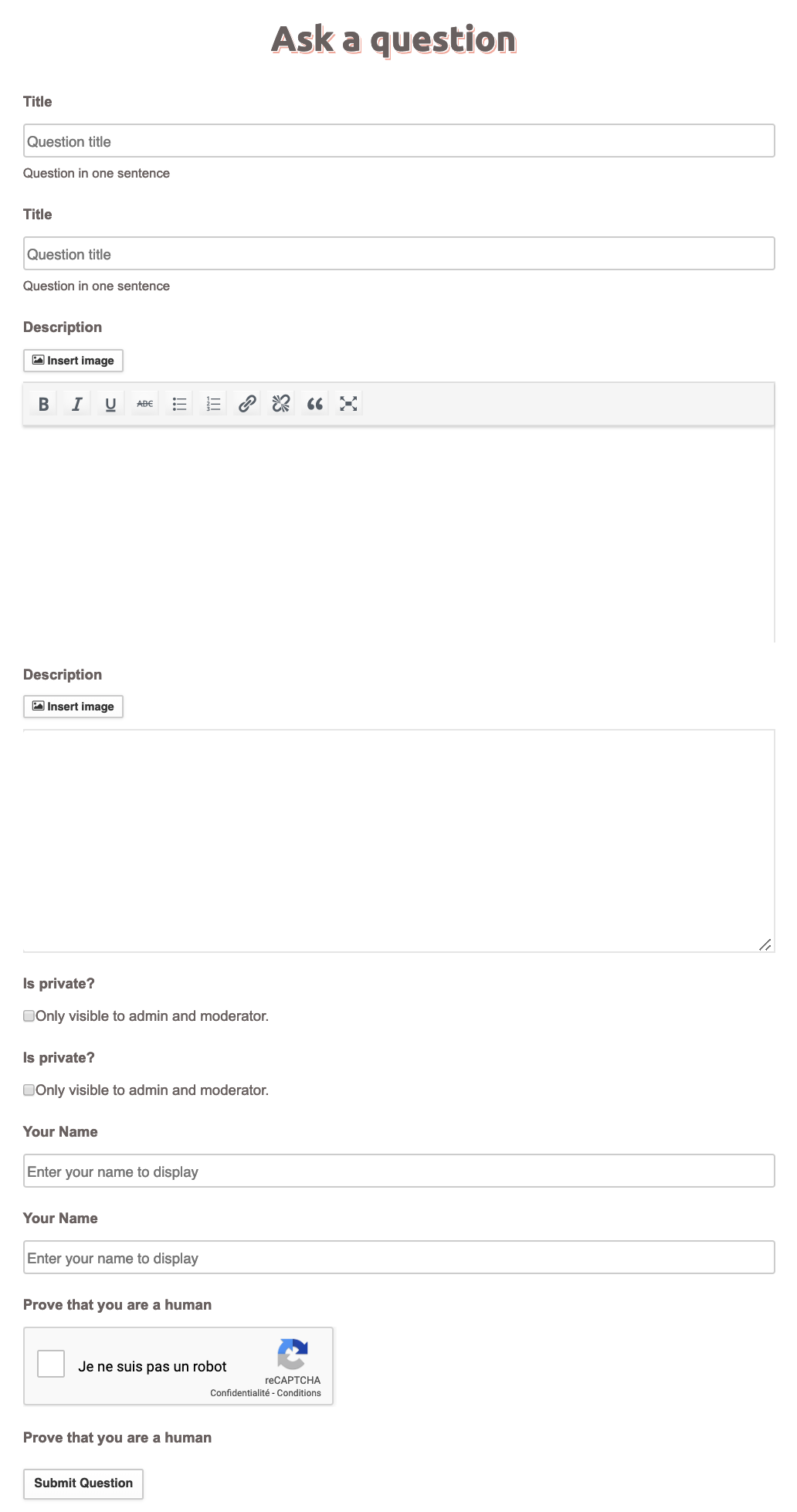Click the first 'Question in one sentence' hint

click(x=97, y=173)
